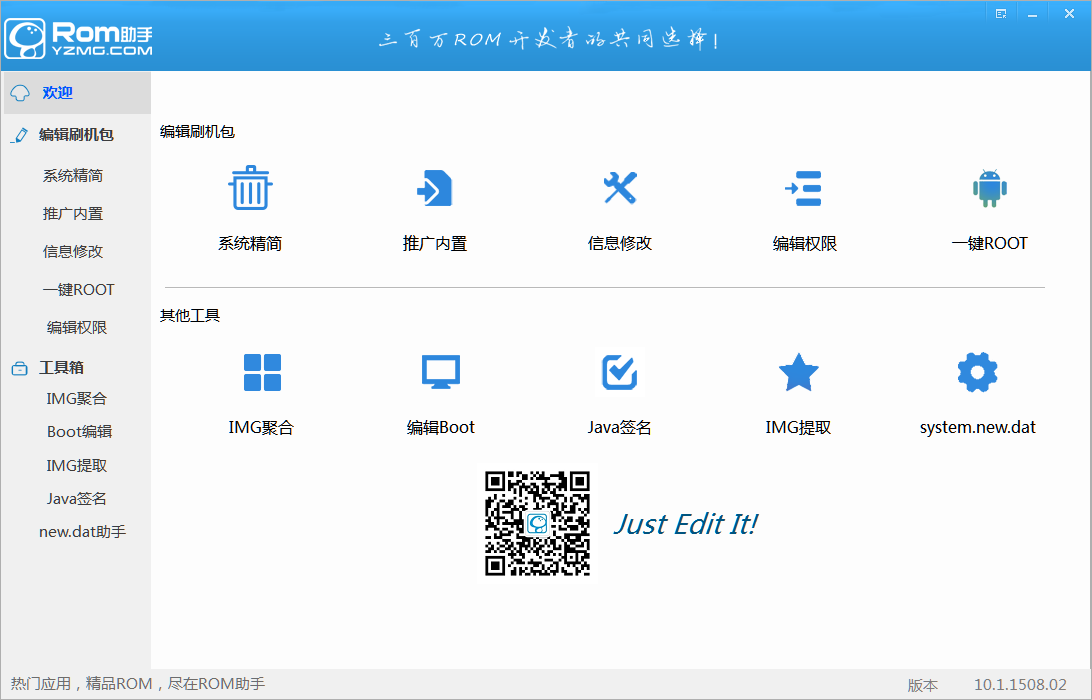This screenshot has width=1092, height=700.
Task: Click the 推广内置 label in main panel
Action: tap(435, 244)
